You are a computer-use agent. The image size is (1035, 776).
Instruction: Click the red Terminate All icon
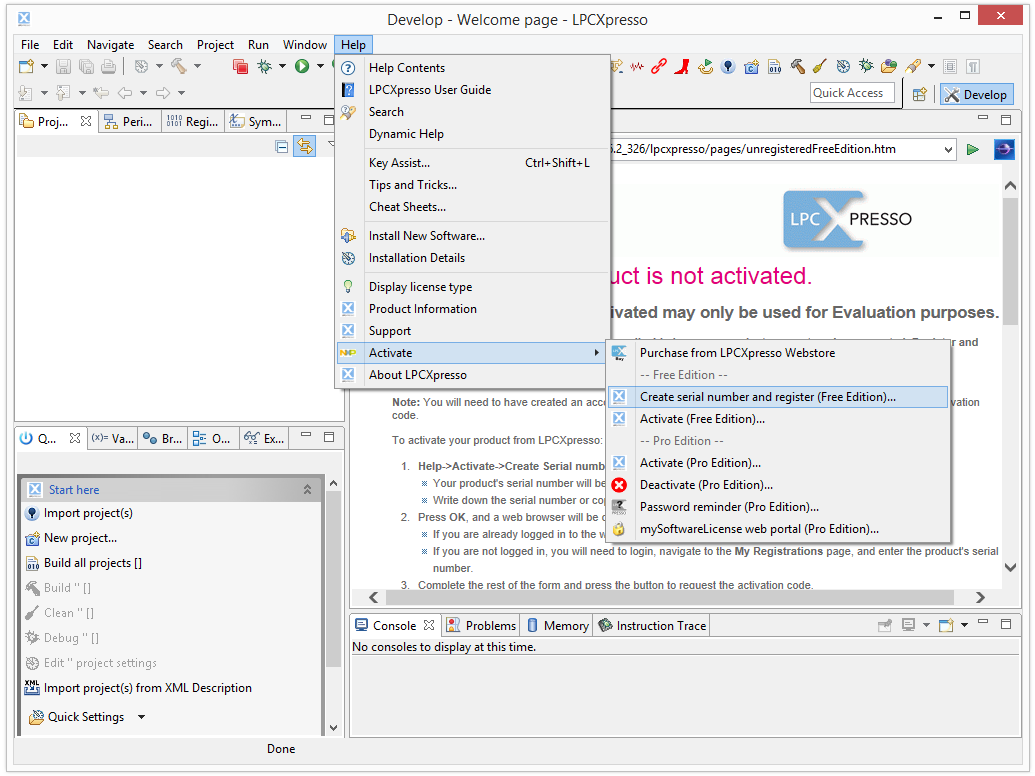point(240,66)
